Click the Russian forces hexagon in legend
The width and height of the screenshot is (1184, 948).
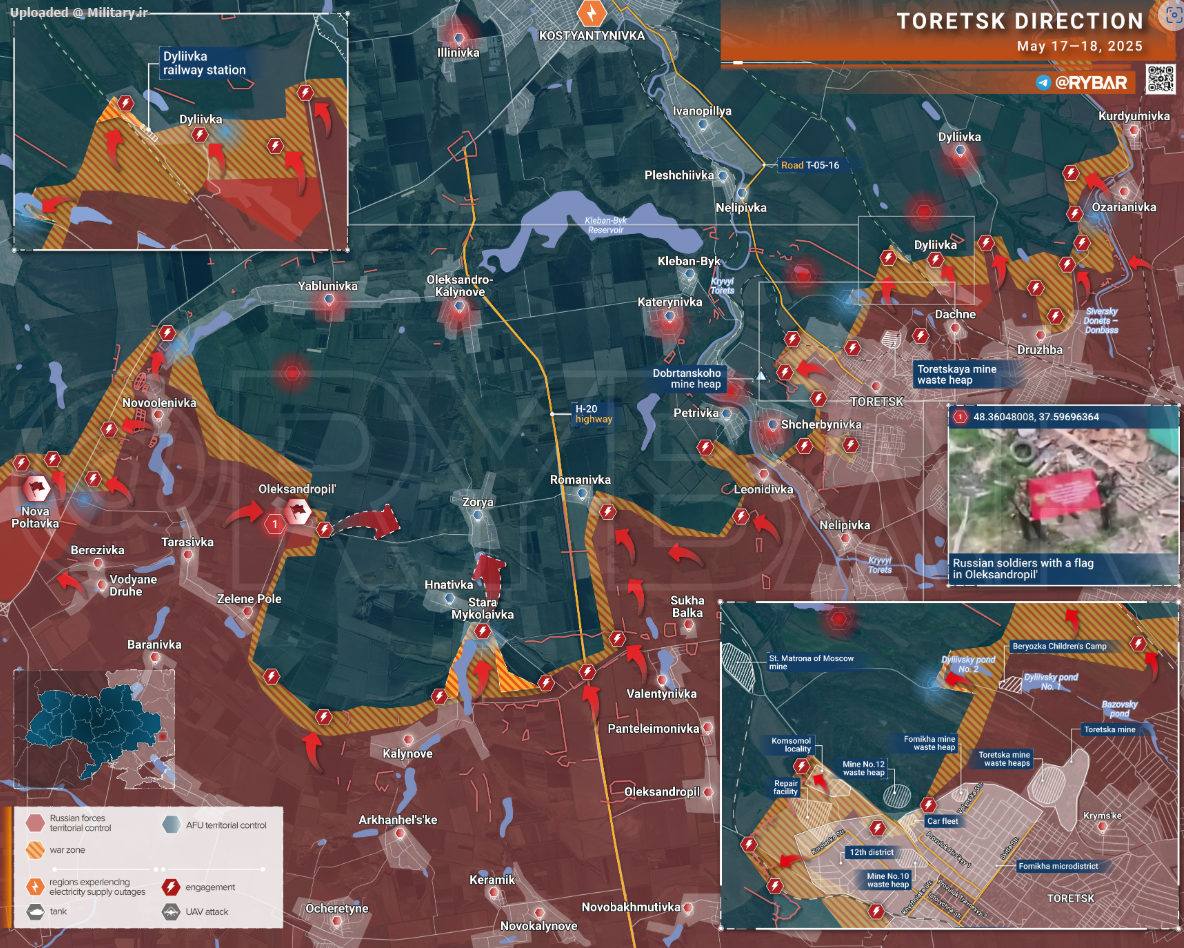(x=35, y=823)
